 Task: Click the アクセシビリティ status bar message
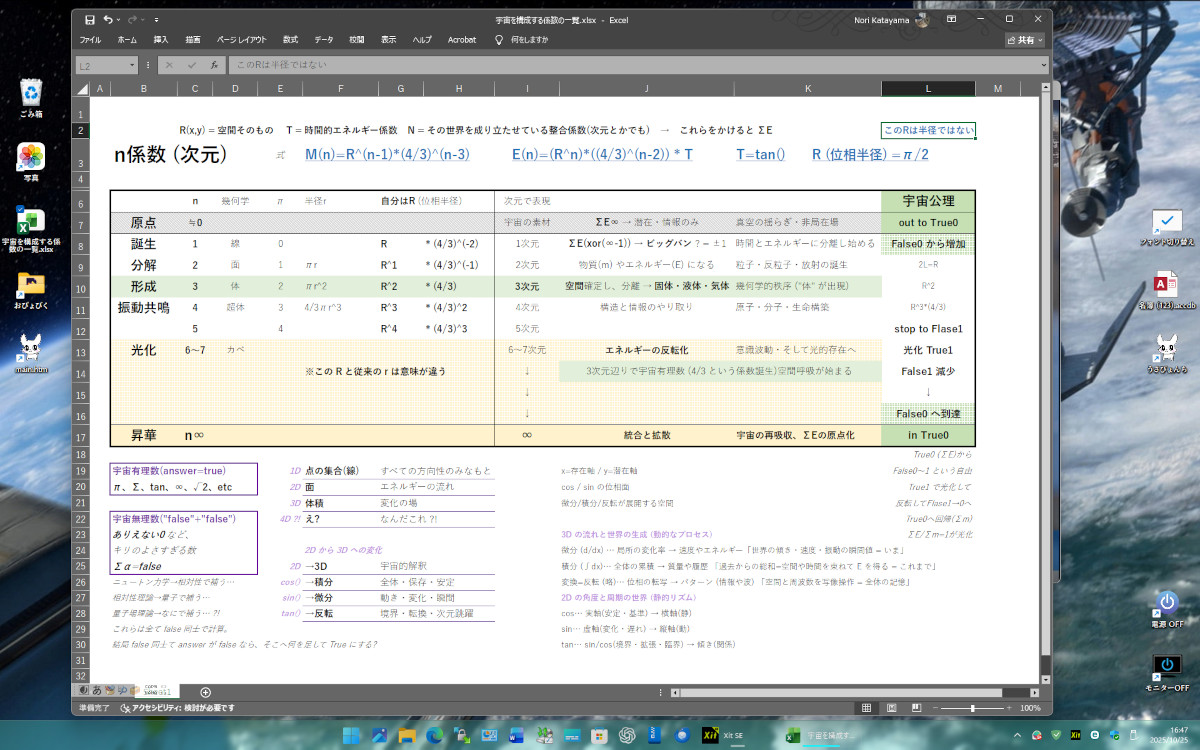click(177, 708)
